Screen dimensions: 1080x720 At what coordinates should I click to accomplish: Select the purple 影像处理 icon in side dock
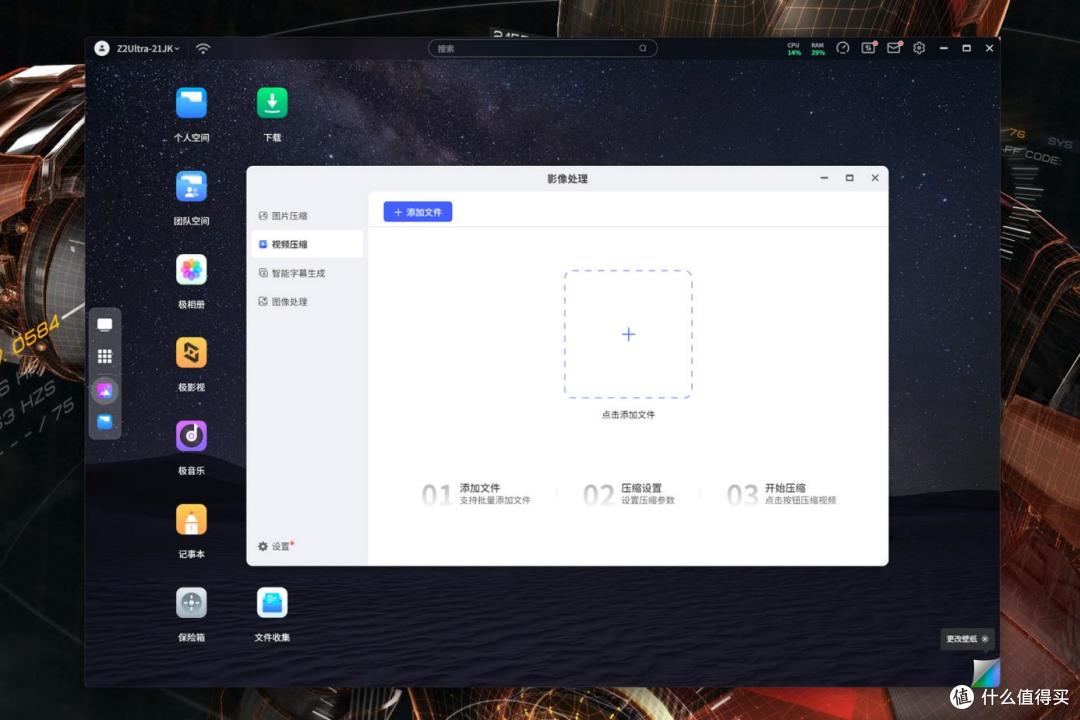[105, 391]
